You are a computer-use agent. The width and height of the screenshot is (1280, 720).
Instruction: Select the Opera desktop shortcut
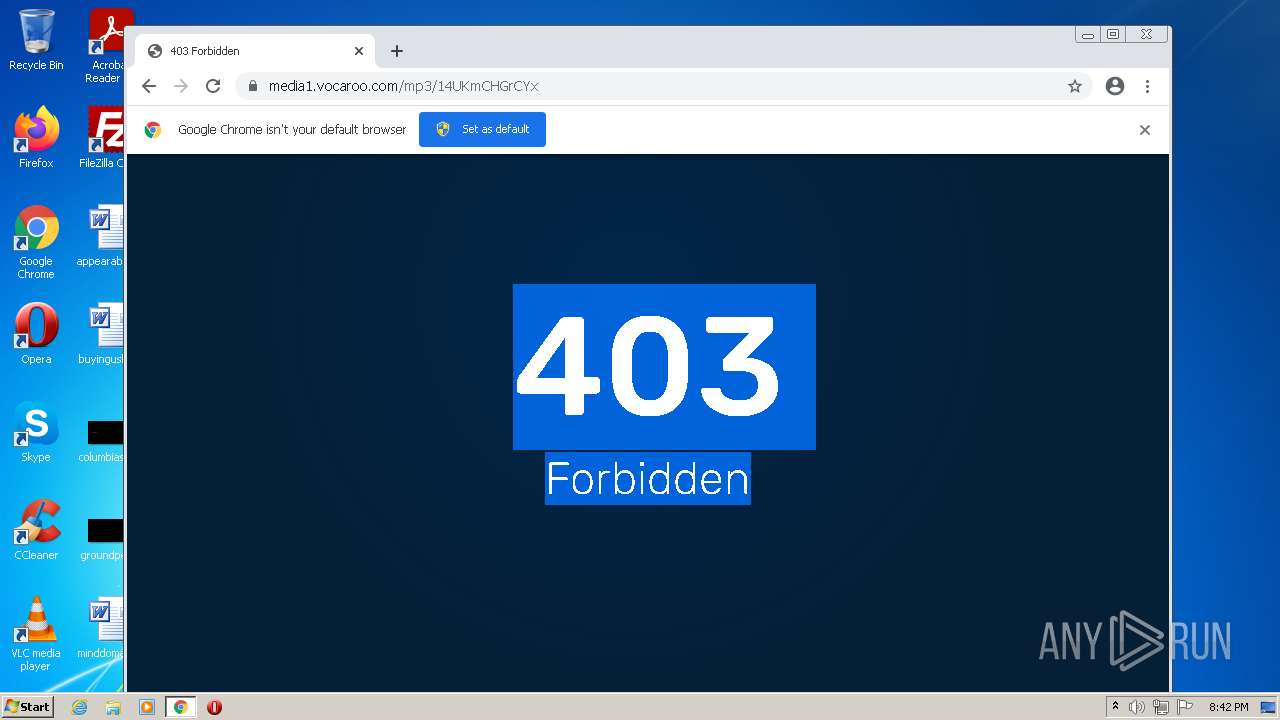36,334
